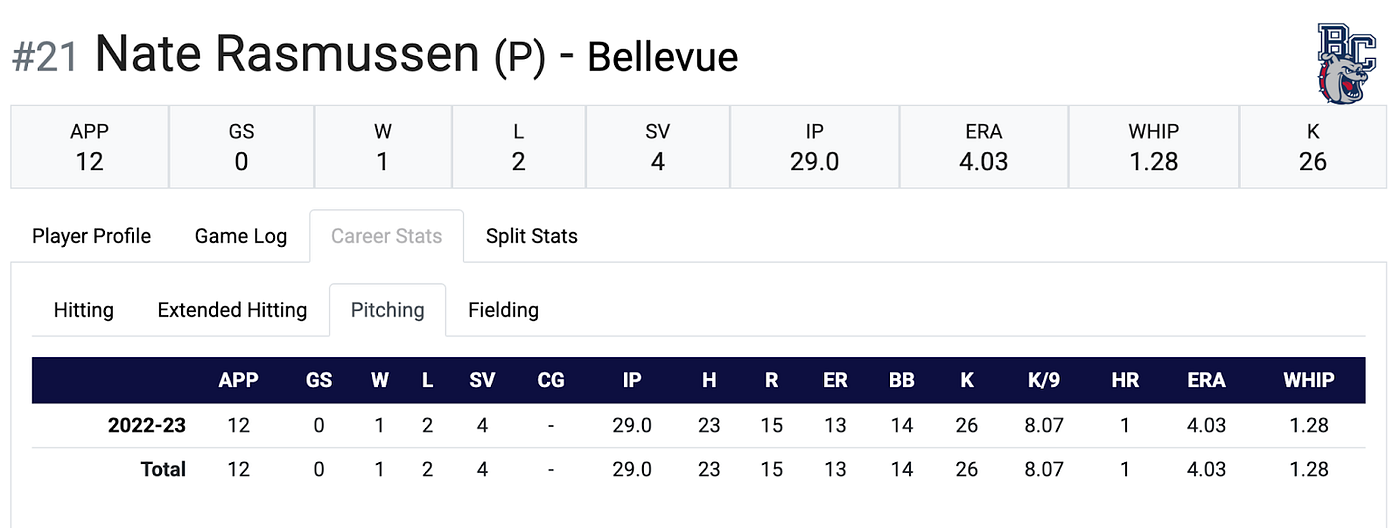
Task: Select the Pitching sub-tab
Action: pyautogui.click(x=387, y=310)
